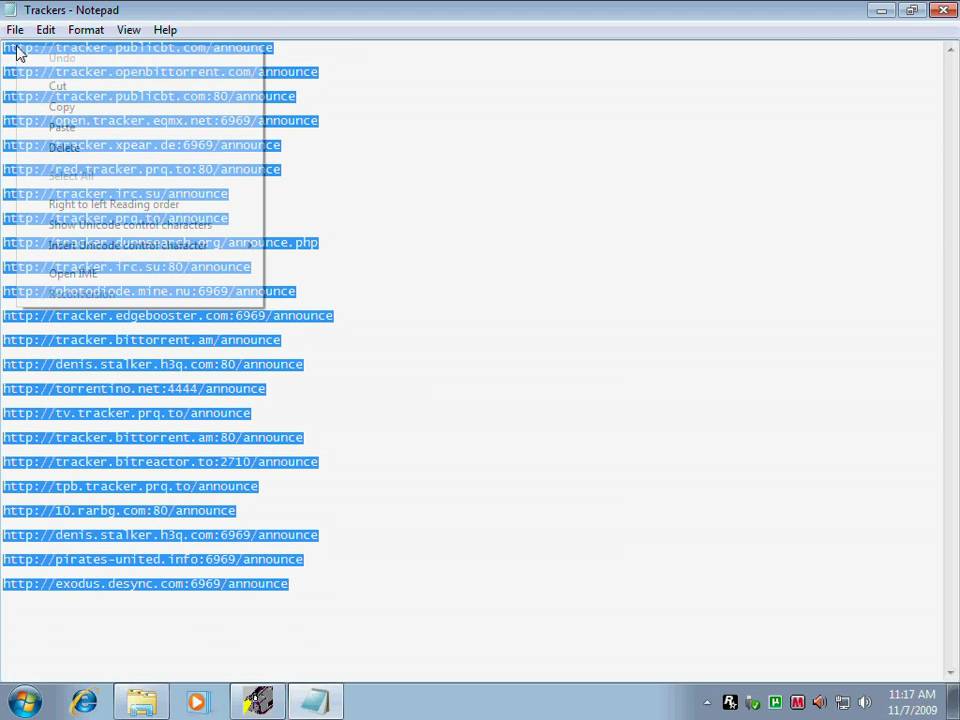Click the Rockstar Games tray icon
This screenshot has height=720, width=960.
click(730, 702)
